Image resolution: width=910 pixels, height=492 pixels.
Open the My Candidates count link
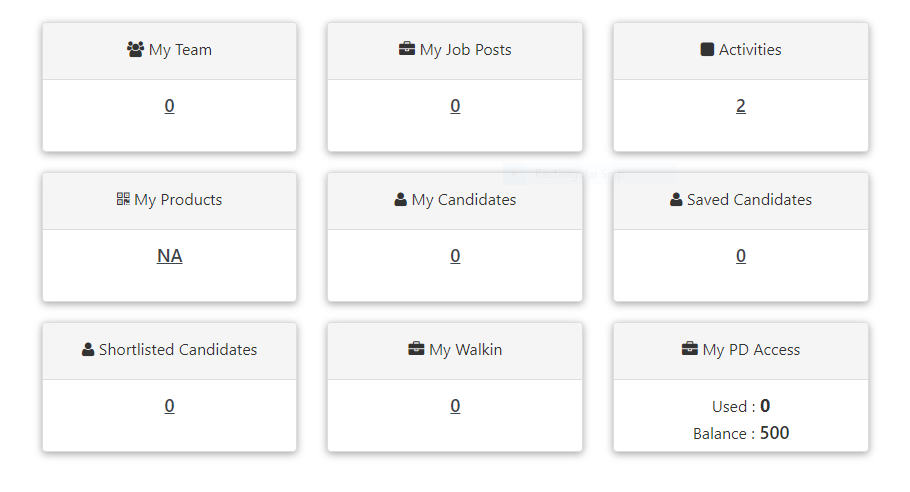[x=455, y=256]
